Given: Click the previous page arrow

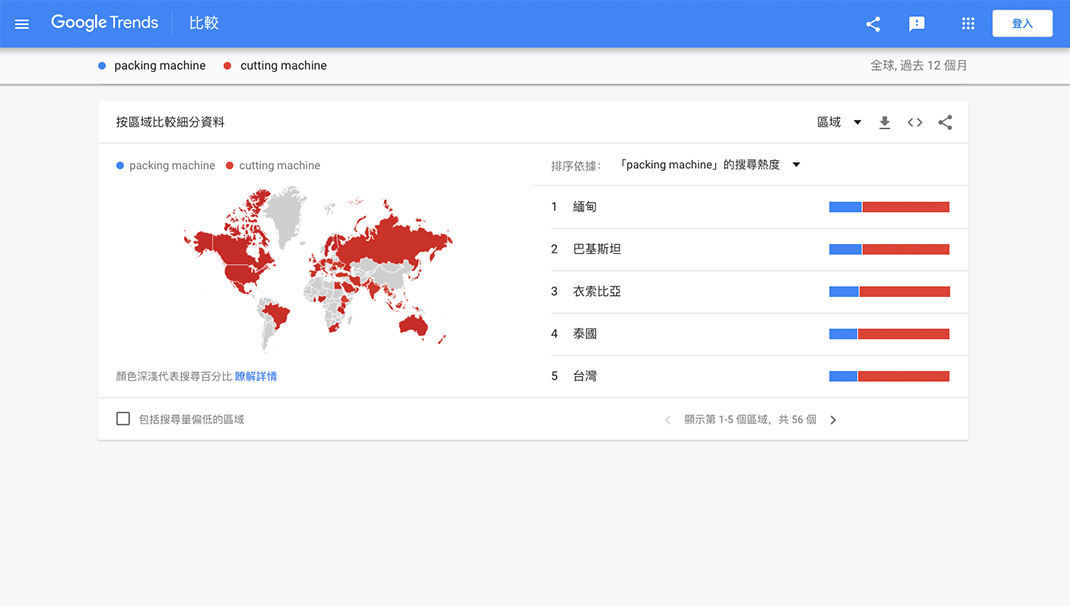Looking at the screenshot, I should pyautogui.click(x=667, y=420).
